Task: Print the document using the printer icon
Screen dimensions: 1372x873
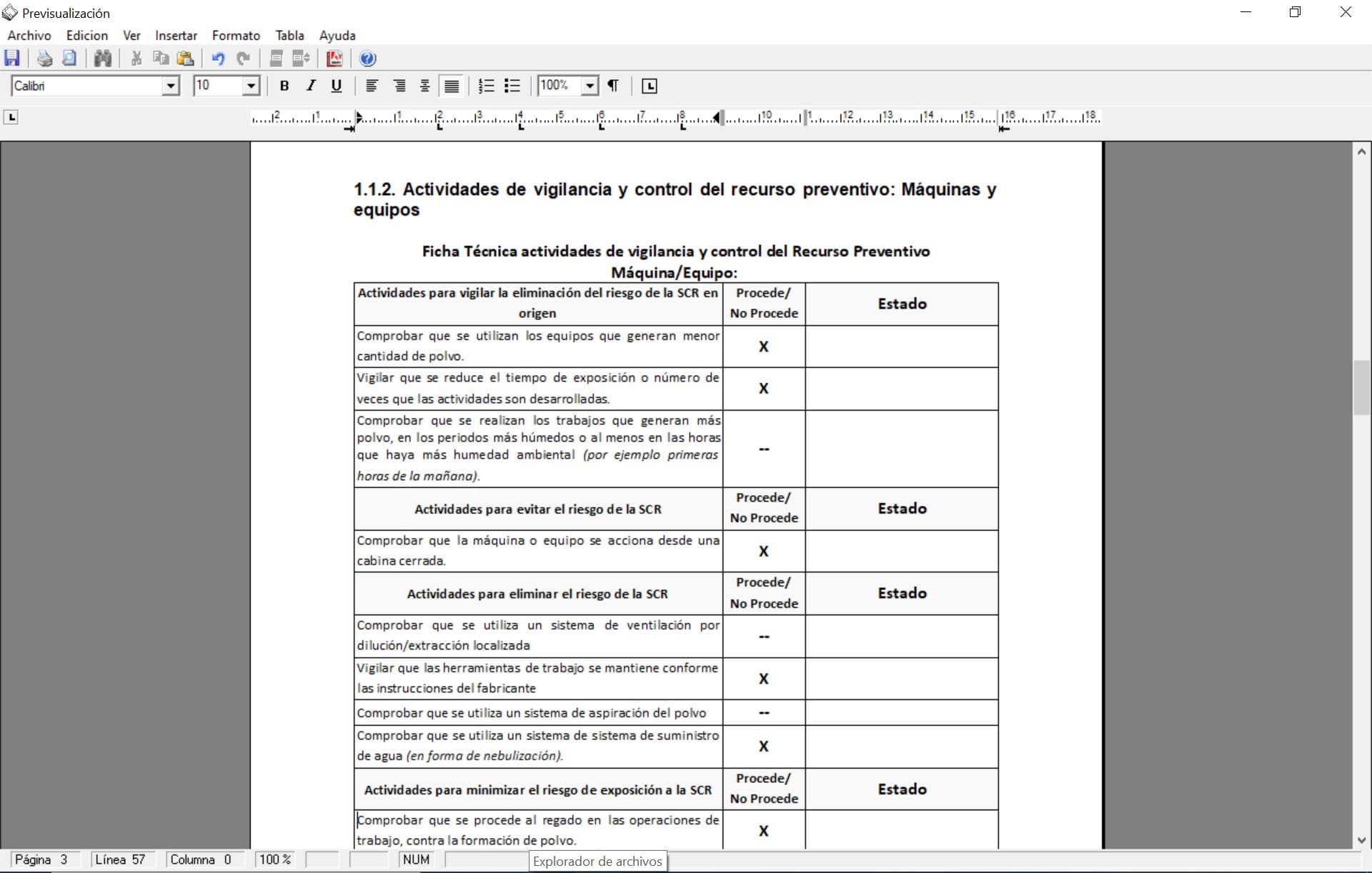Action: pos(44,59)
